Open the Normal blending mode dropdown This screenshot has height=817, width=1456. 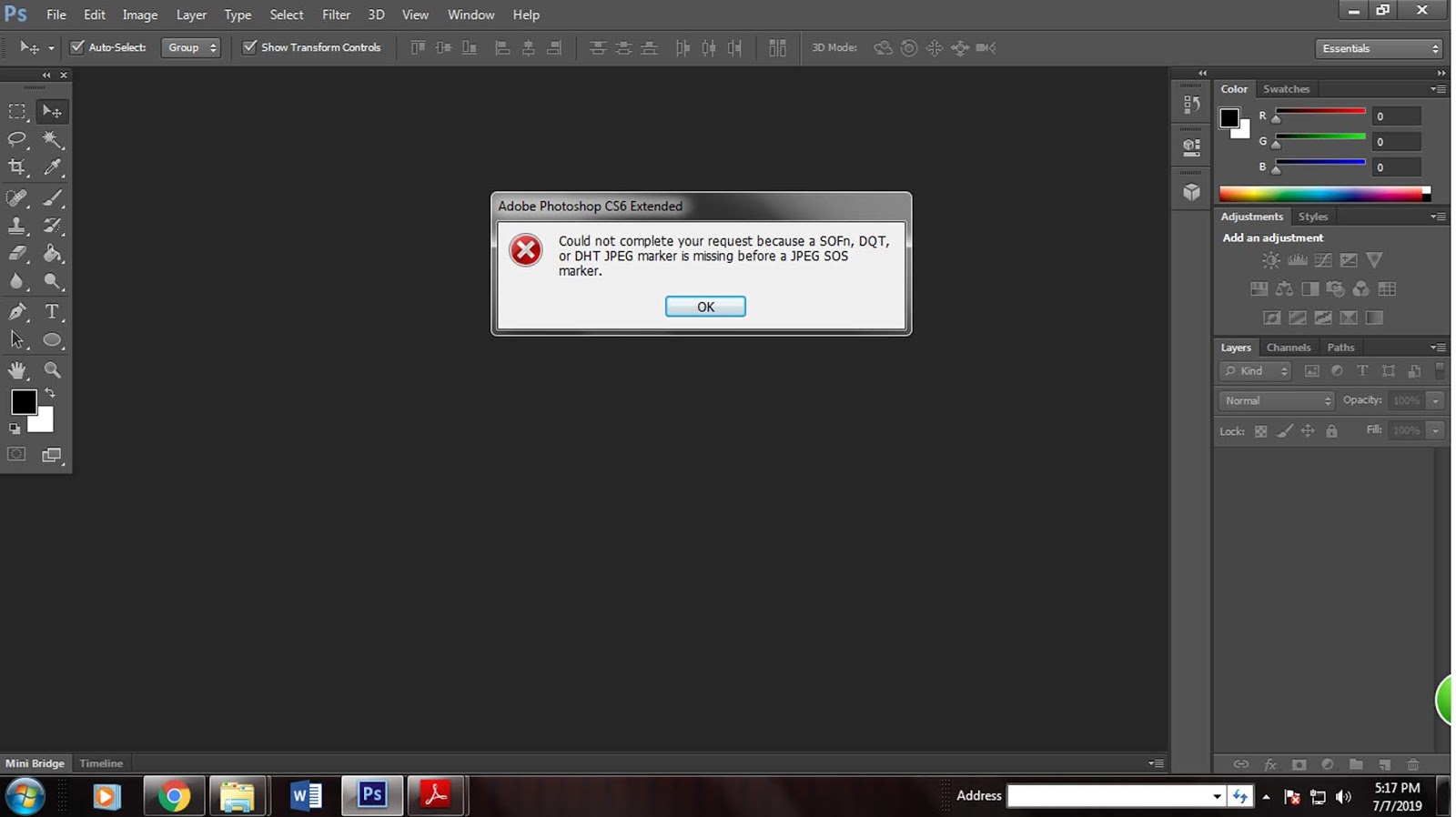(x=1276, y=400)
